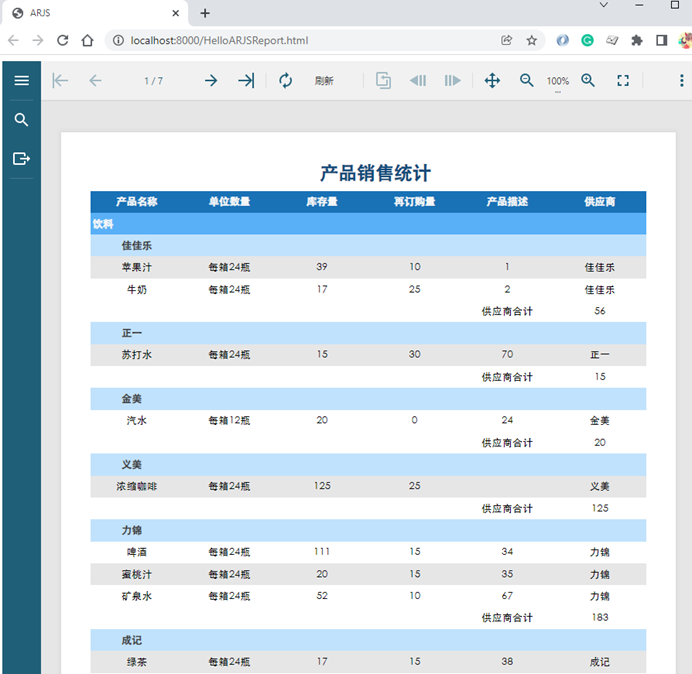
Task: Click the 啤酒 product cell
Action: [x=137, y=552]
